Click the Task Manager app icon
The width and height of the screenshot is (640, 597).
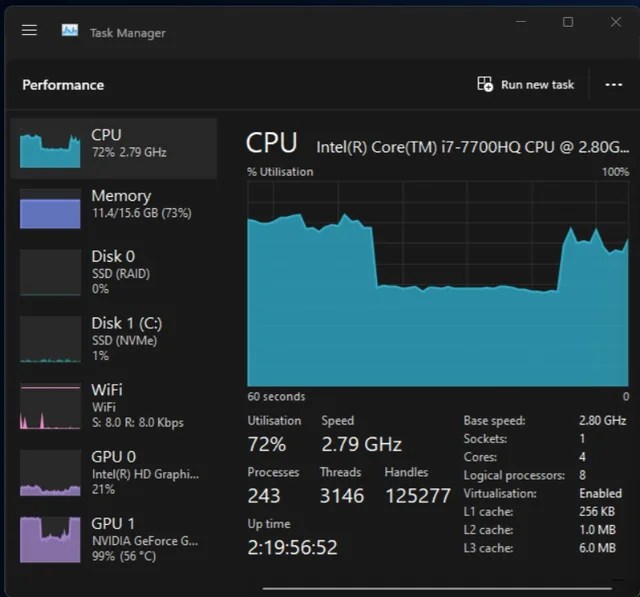point(70,30)
